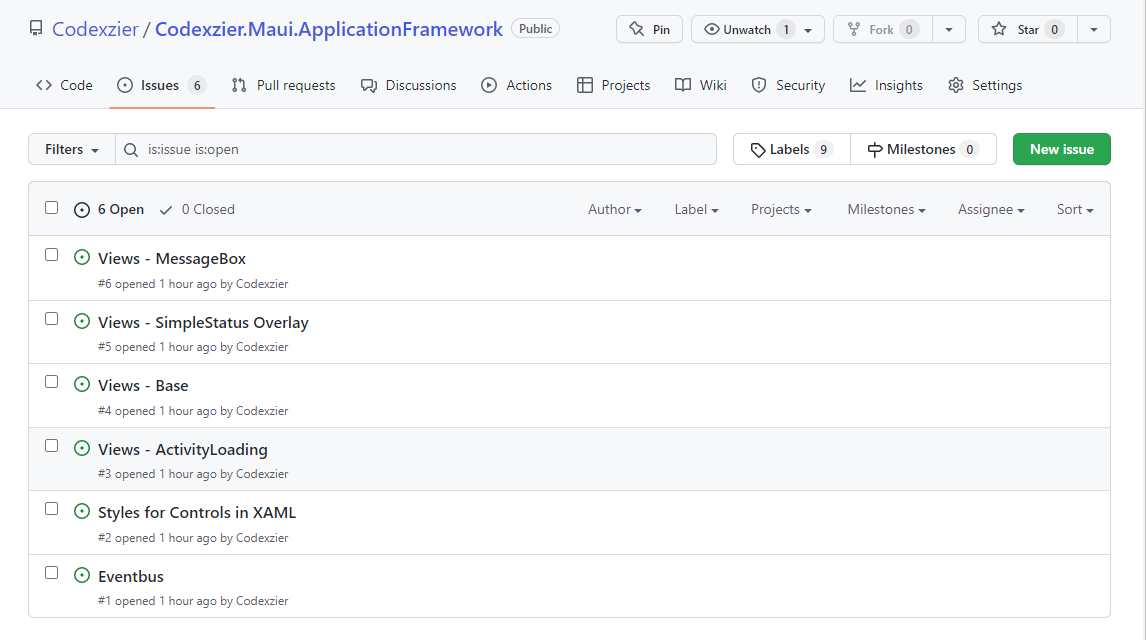Open the Sort dropdown

pos(1075,210)
